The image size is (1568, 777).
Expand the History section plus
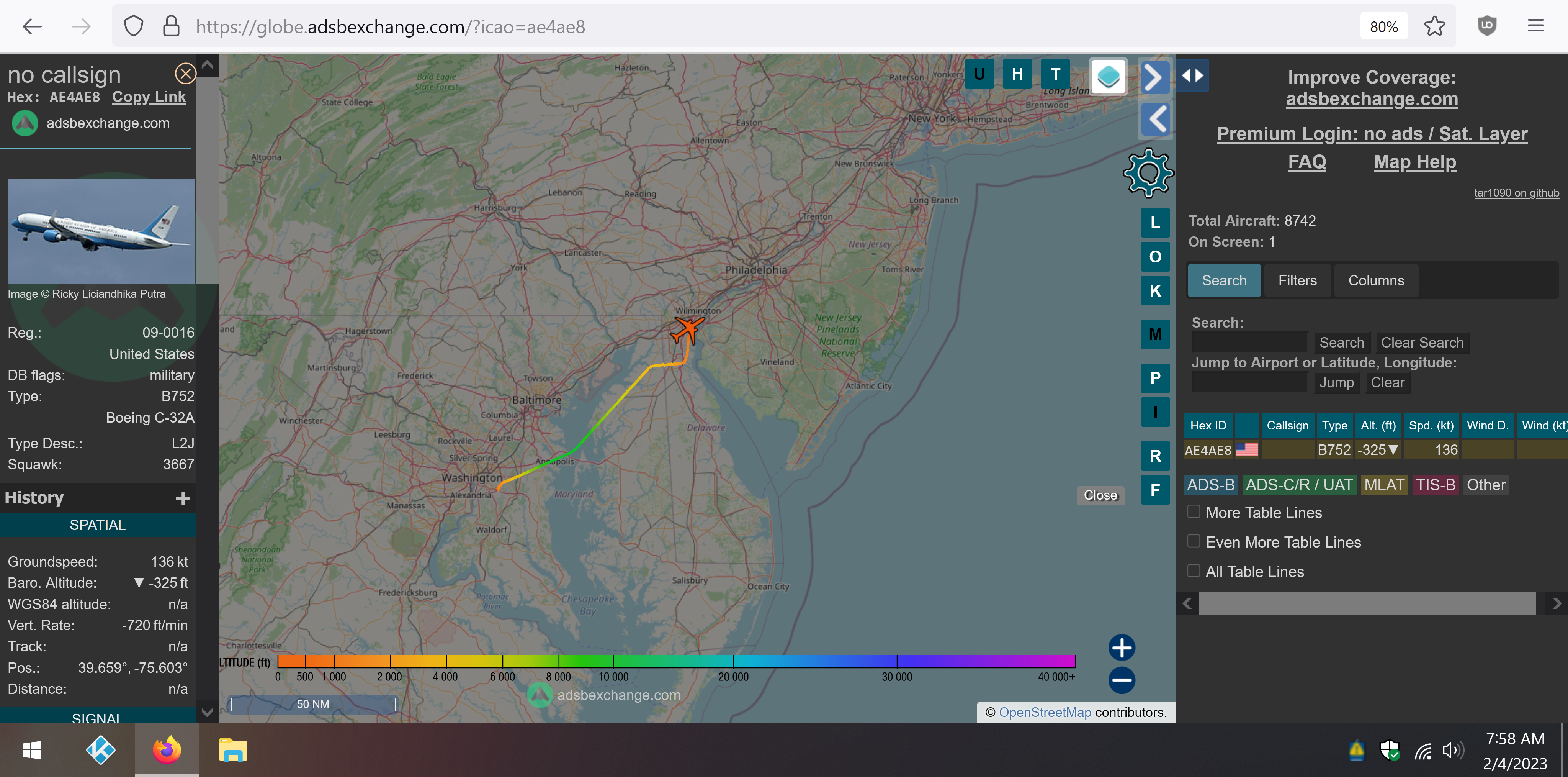(x=183, y=499)
